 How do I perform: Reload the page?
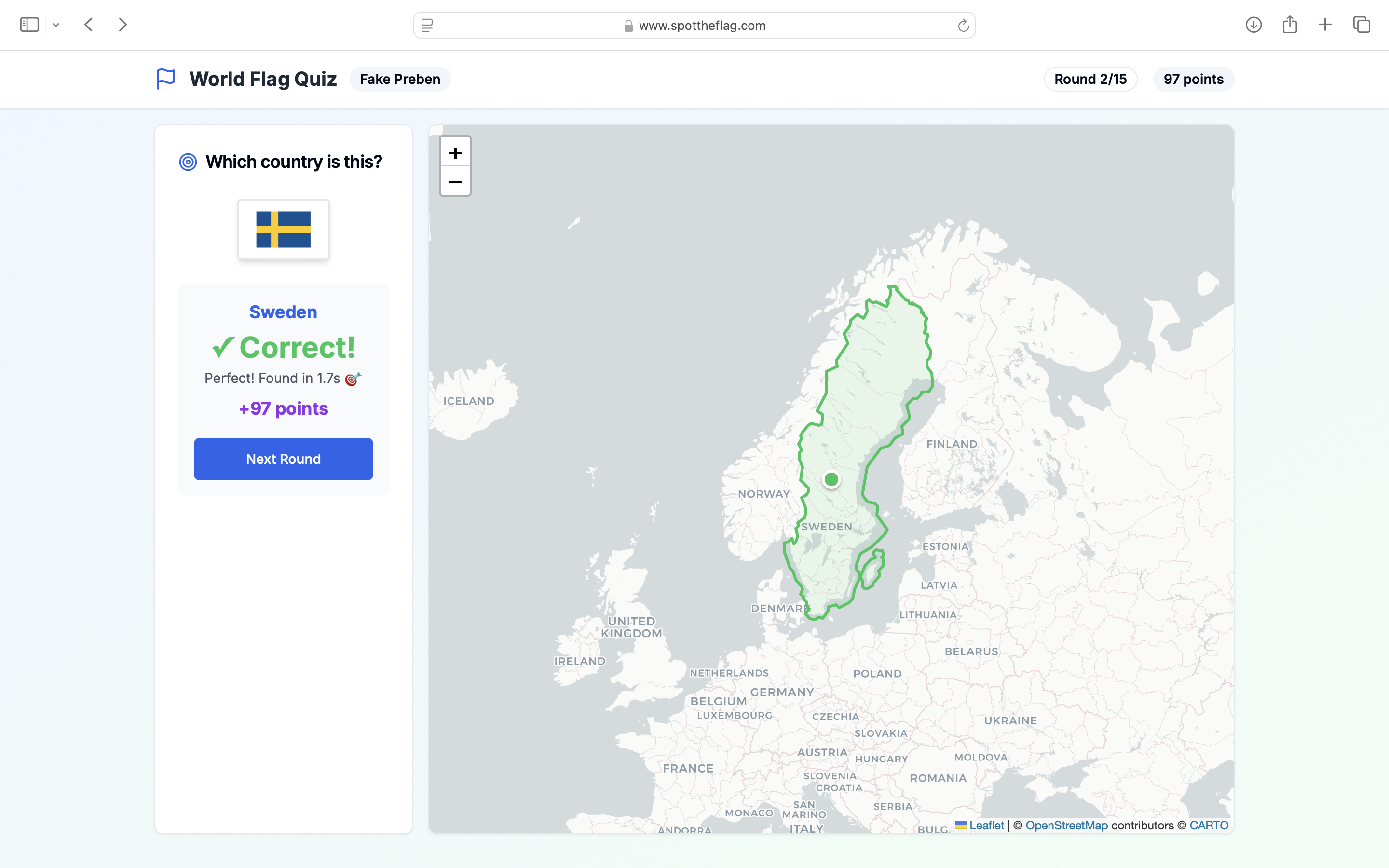pos(963,25)
